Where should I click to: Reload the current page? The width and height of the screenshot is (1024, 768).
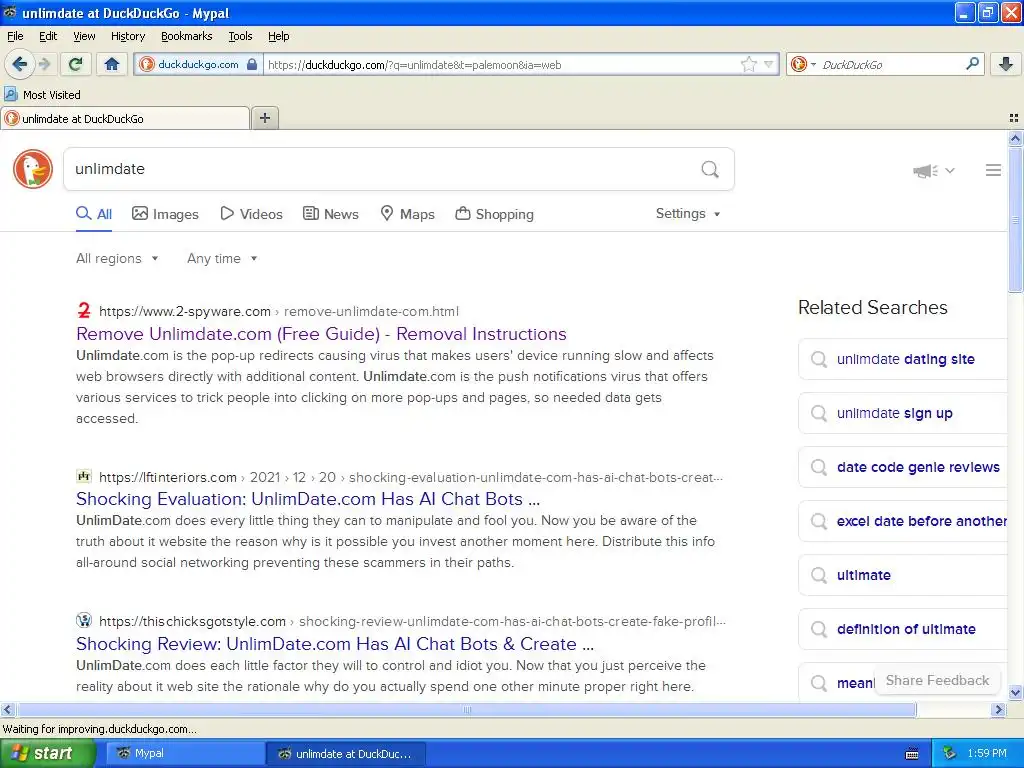point(75,64)
